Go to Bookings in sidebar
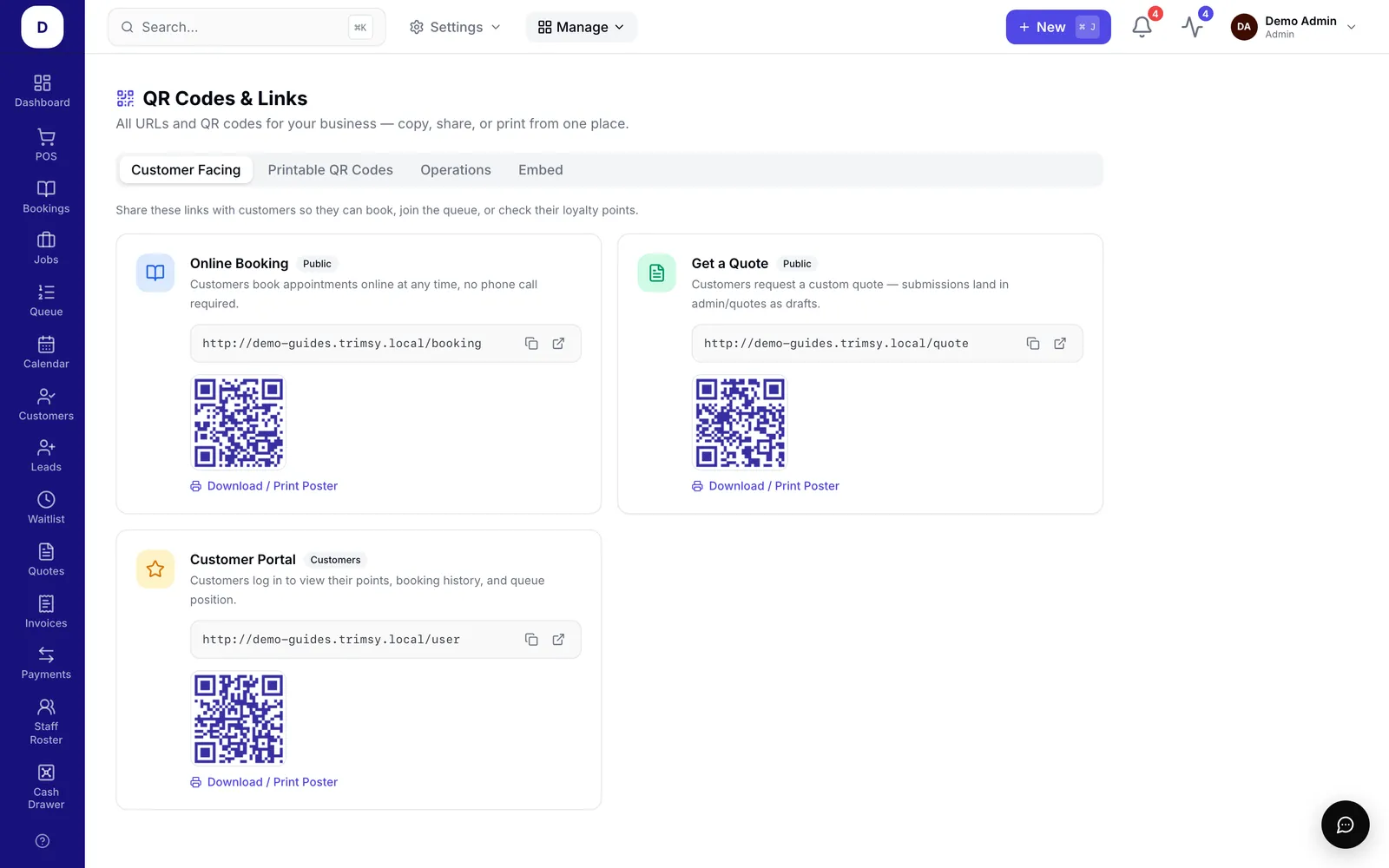 pos(46,197)
